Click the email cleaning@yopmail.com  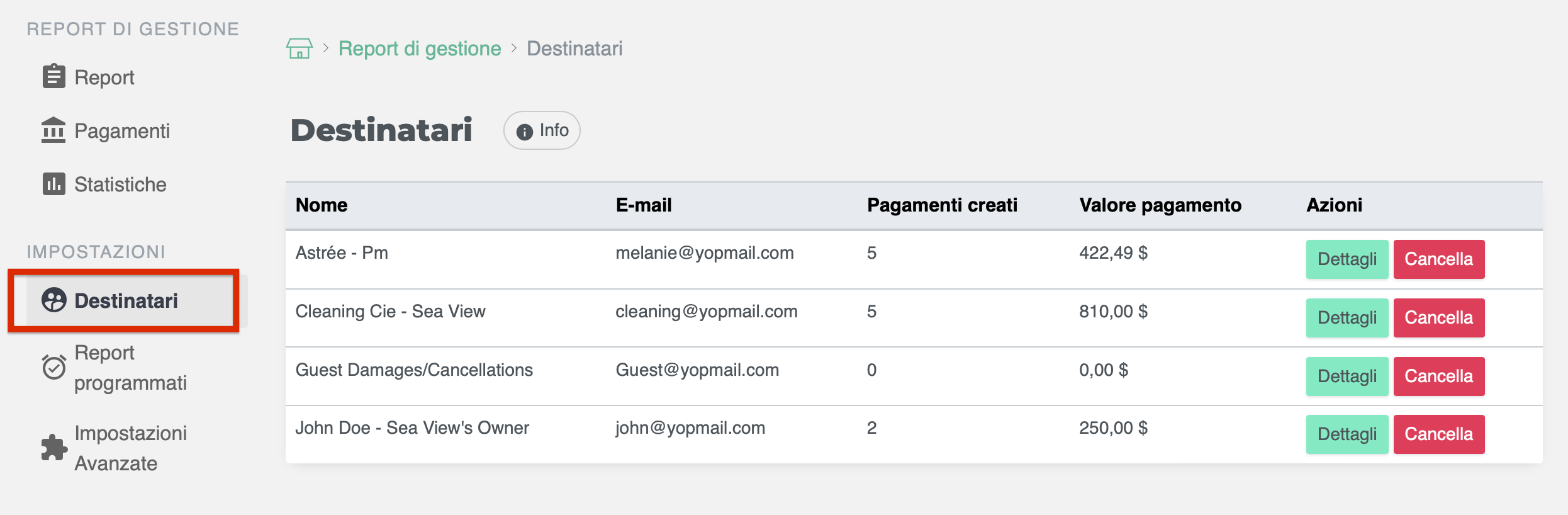click(707, 312)
